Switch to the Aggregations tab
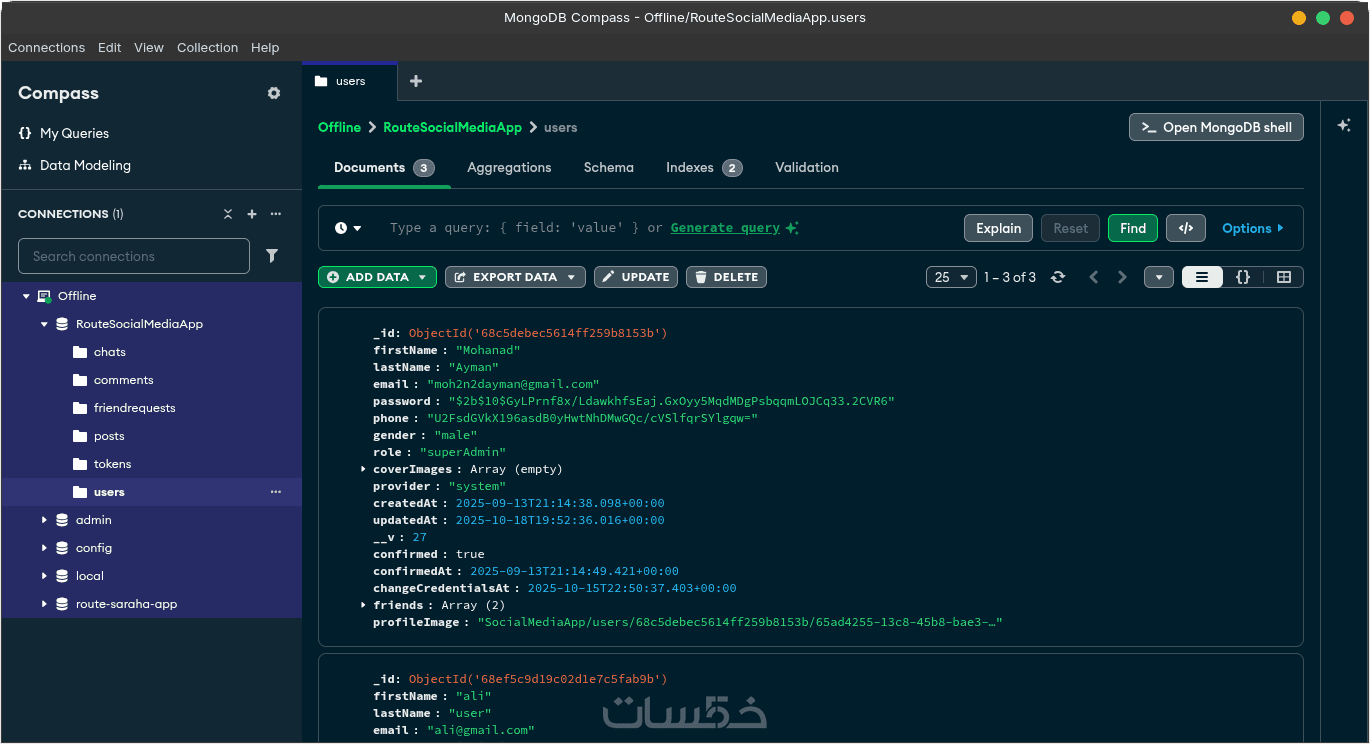1370x744 pixels. tap(509, 167)
